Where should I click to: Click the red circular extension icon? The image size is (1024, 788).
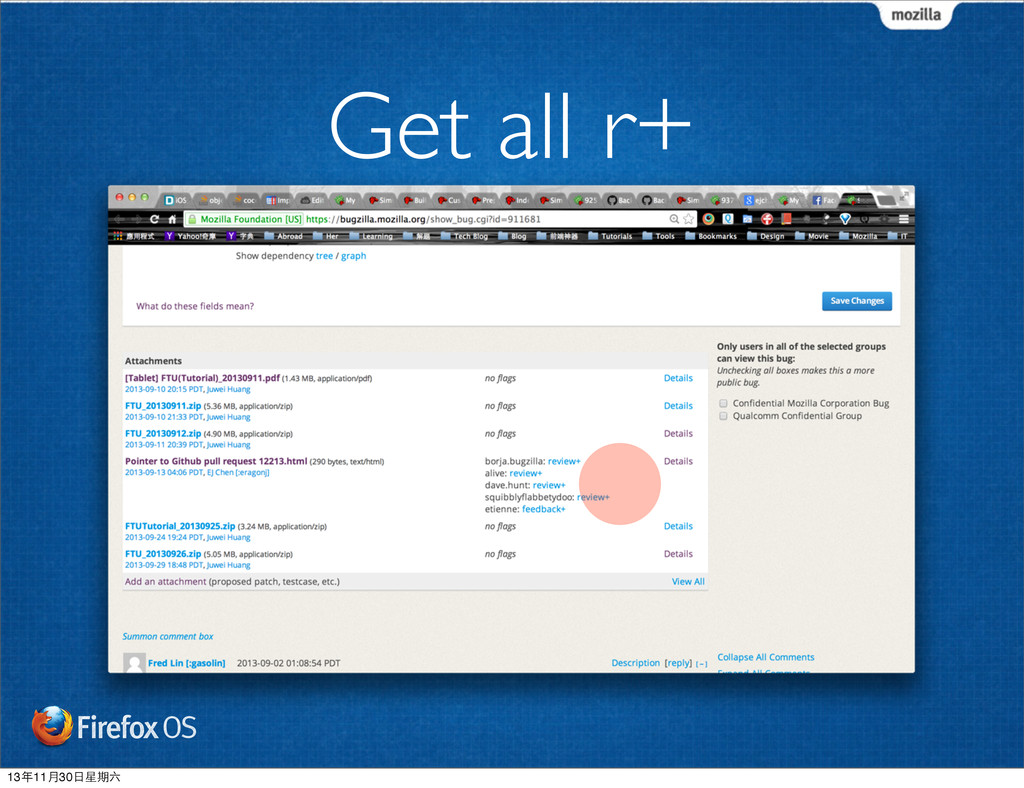point(767,219)
